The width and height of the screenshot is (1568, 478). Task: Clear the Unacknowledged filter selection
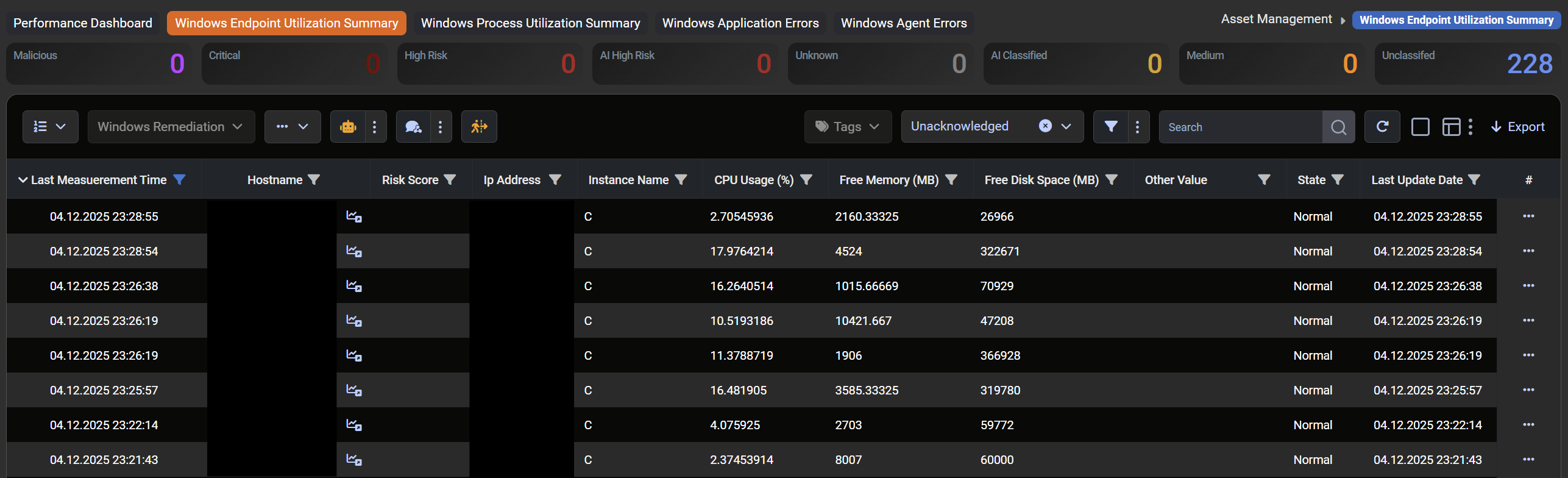pos(1045,126)
